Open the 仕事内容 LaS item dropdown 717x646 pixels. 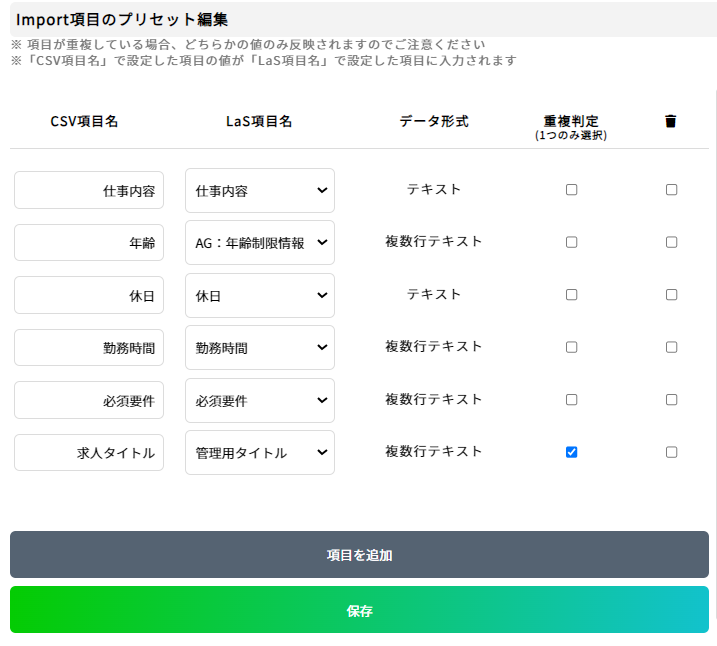click(x=260, y=190)
